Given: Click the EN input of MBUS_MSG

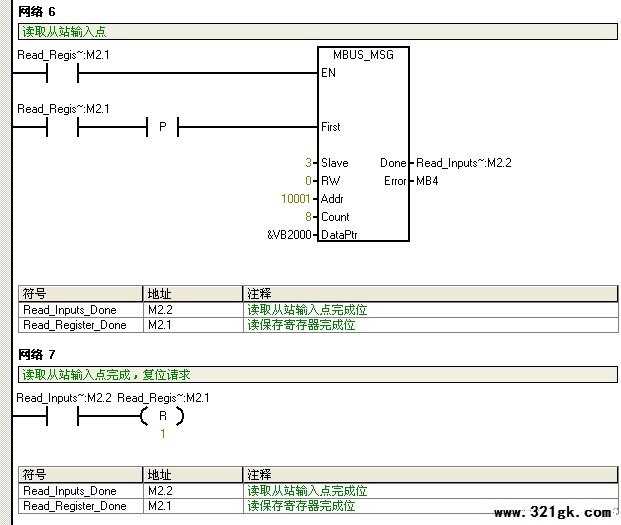Looking at the screenshot, I should (328, 73).
